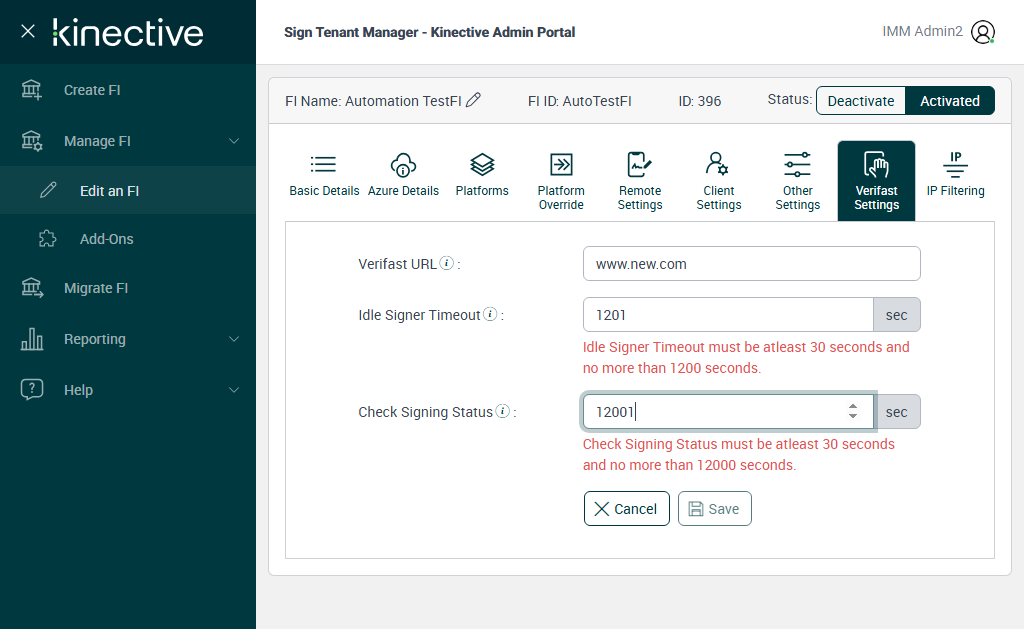Click the Save button
This screenshot has width=1024, height=629.
click(714, 509)
